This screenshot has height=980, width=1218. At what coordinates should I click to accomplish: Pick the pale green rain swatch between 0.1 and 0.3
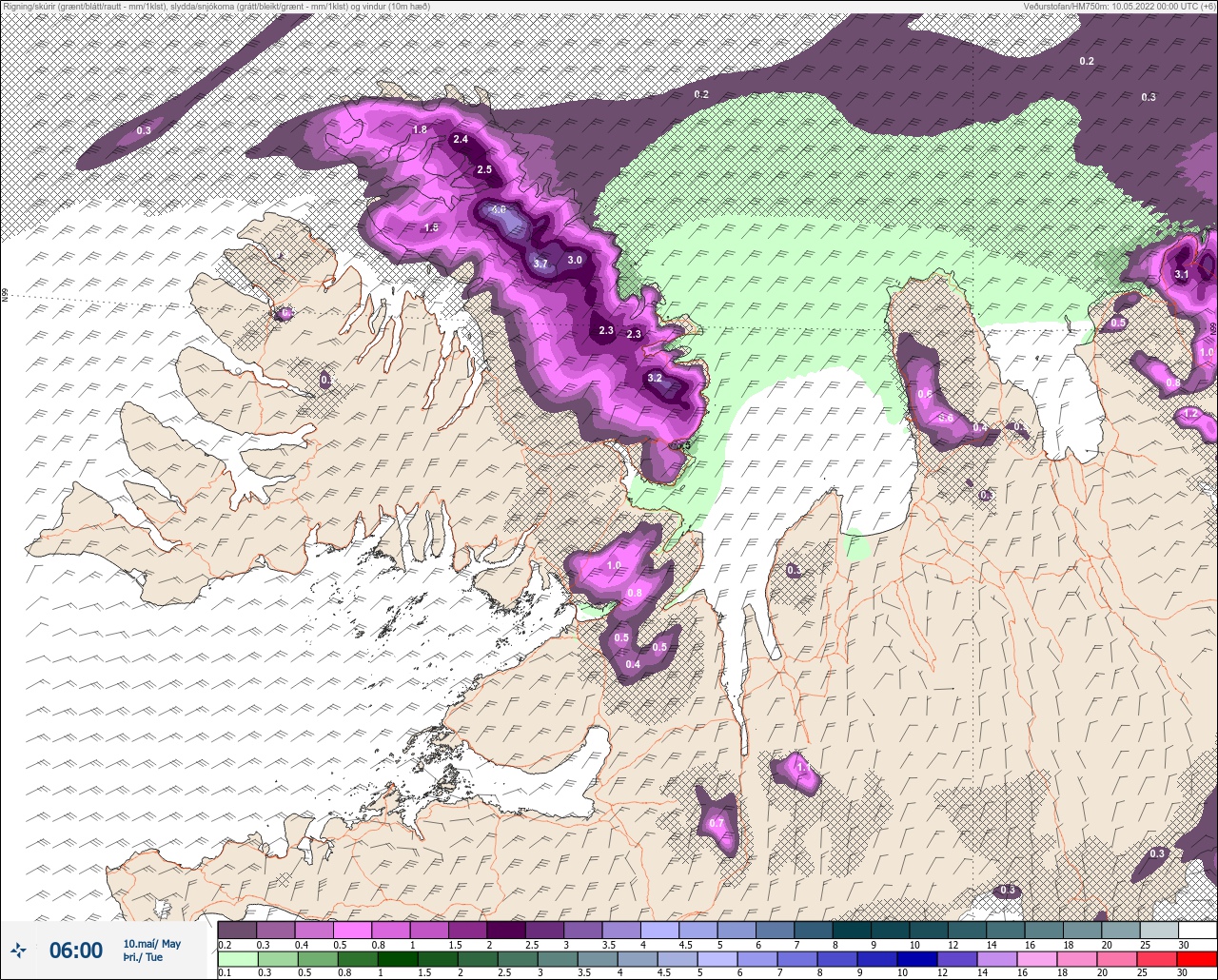(237, 959)
